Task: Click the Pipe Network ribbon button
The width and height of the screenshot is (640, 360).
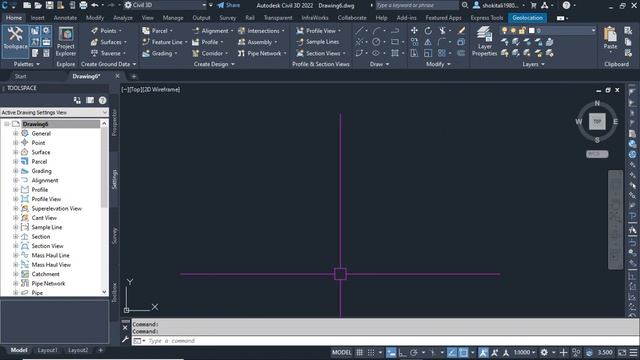Action: (x=262, y=53)
